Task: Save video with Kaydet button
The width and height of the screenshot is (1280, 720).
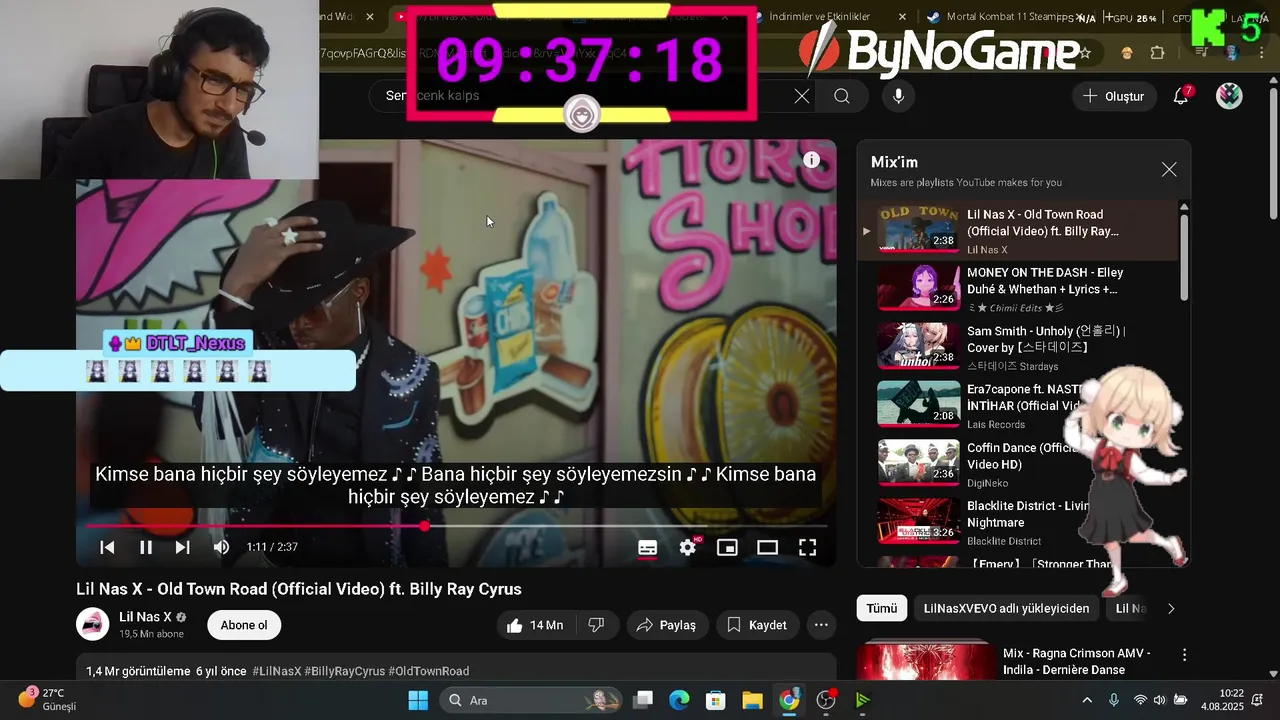Action: click(757, 625)
